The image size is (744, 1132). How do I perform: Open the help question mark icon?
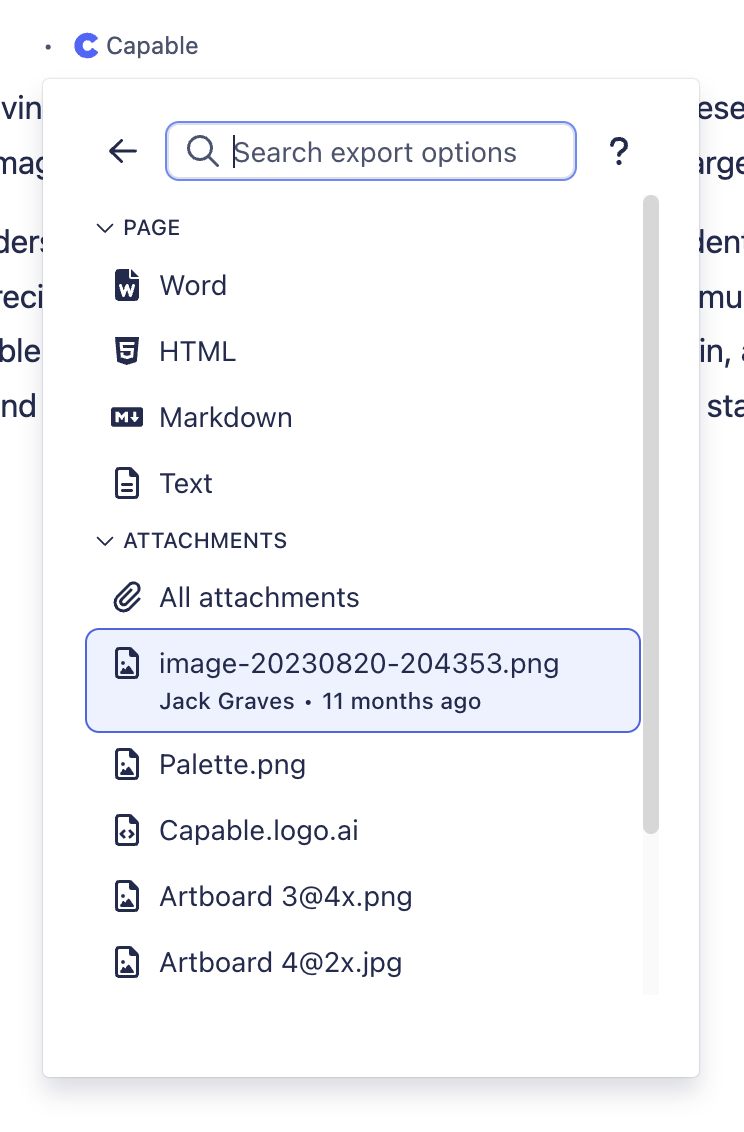619,152
